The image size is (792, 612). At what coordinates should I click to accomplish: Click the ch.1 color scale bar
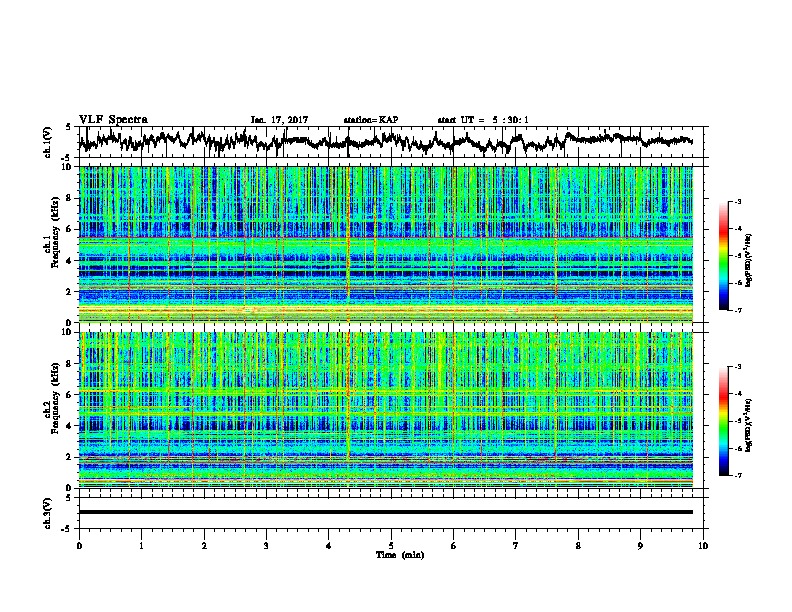point(723,256)
